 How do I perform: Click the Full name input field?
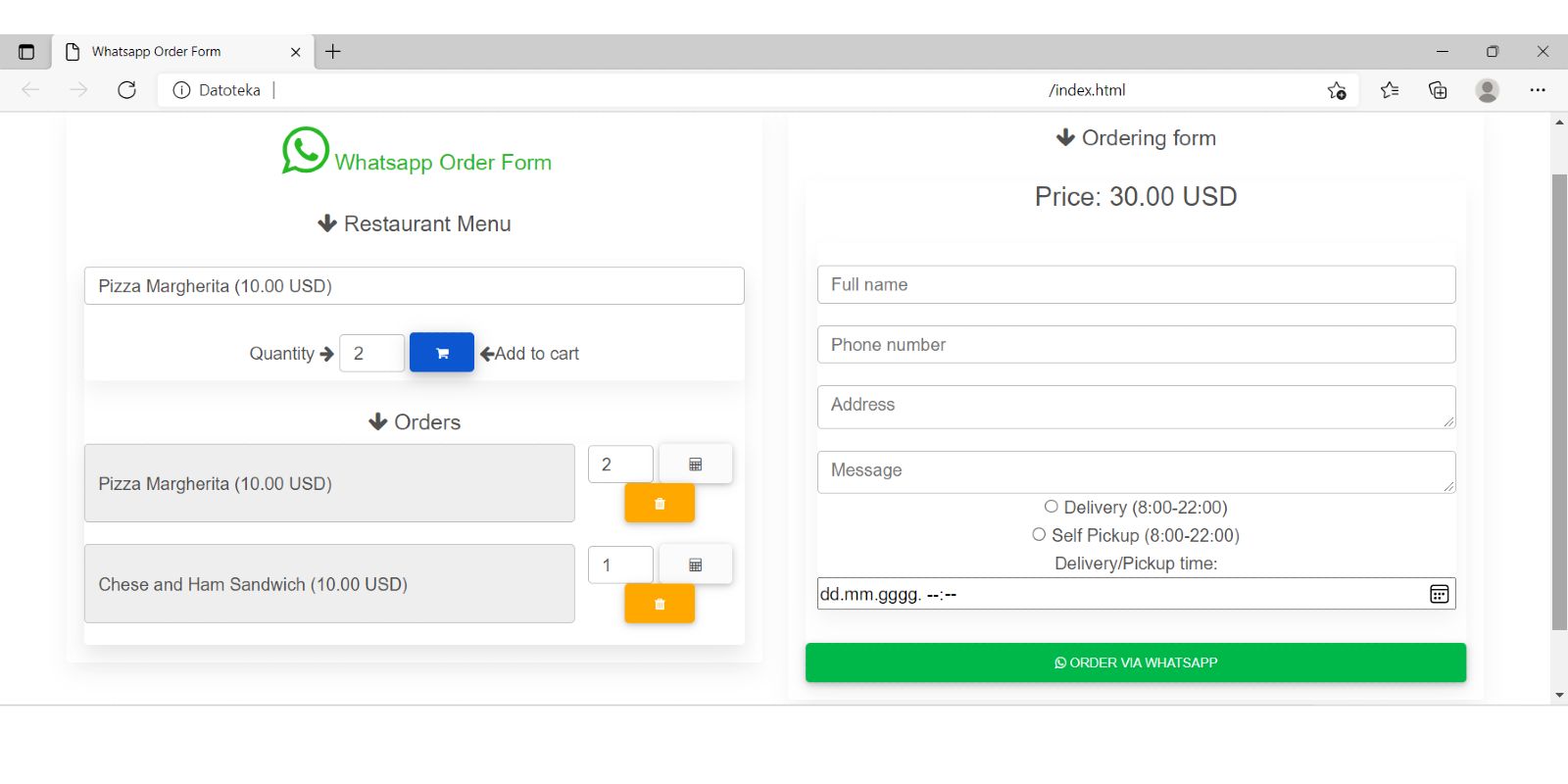[1136, 285]
